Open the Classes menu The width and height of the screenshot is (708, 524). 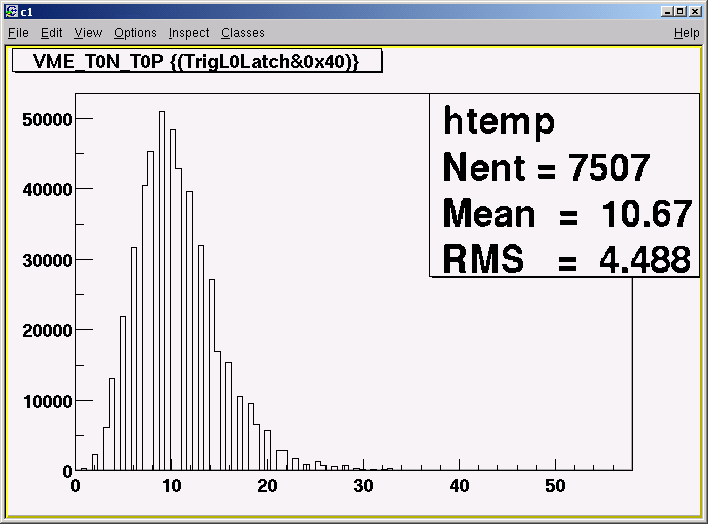coord(243,33)
